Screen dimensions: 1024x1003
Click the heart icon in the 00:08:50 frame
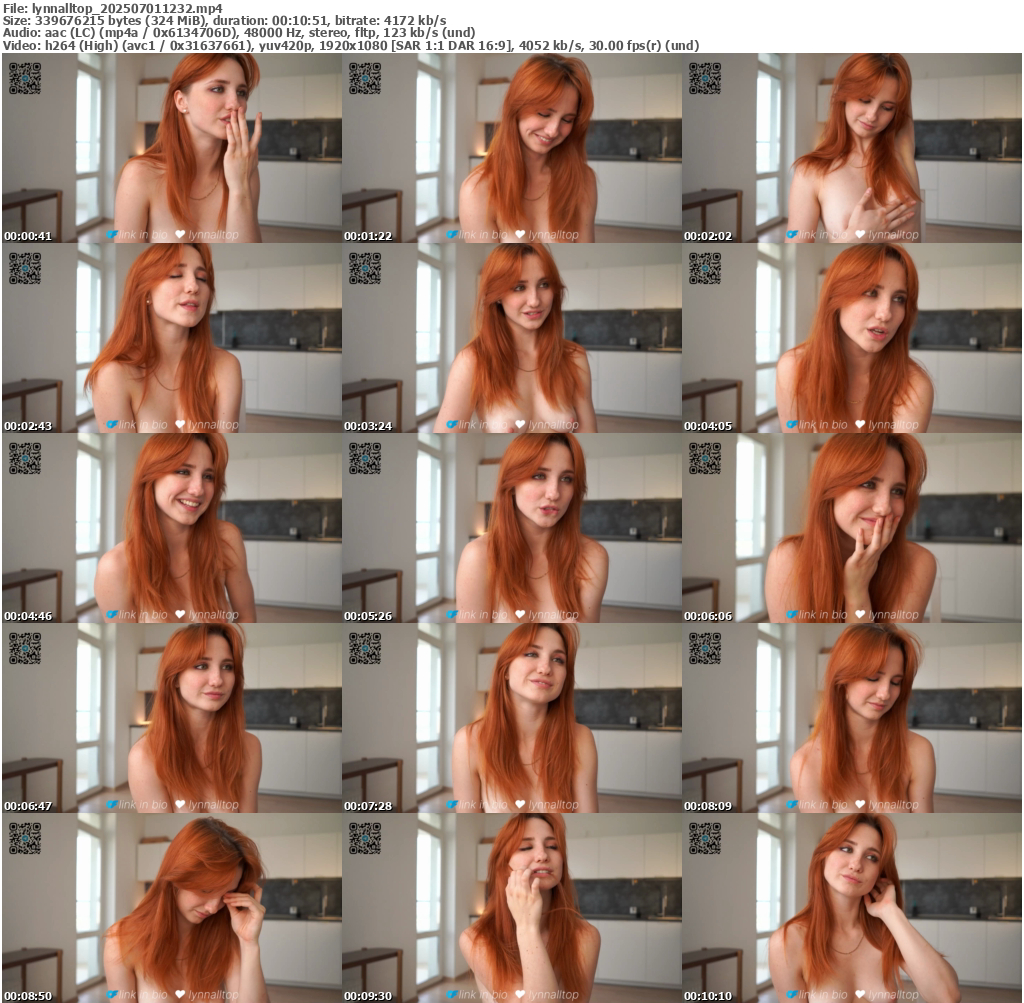click(180, 995)
